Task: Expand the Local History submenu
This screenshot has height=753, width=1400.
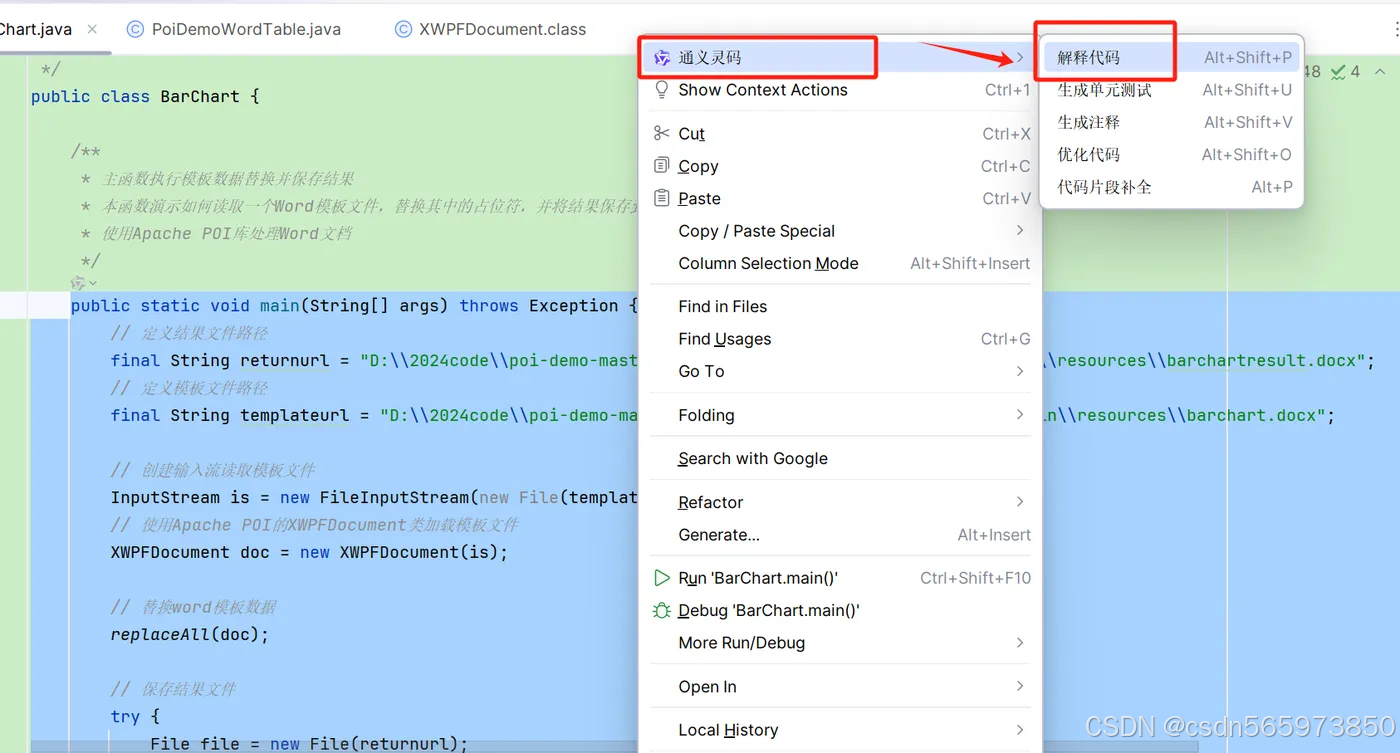Action: [x=840, y=730]
